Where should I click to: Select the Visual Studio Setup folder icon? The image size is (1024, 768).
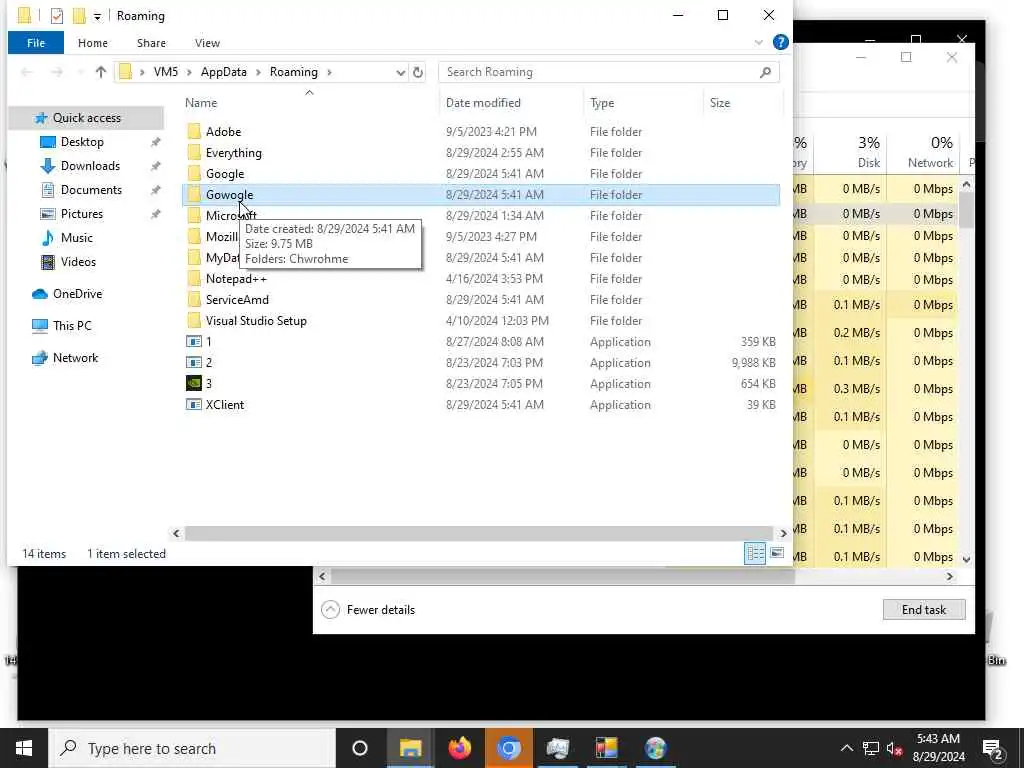pos(194,320)
